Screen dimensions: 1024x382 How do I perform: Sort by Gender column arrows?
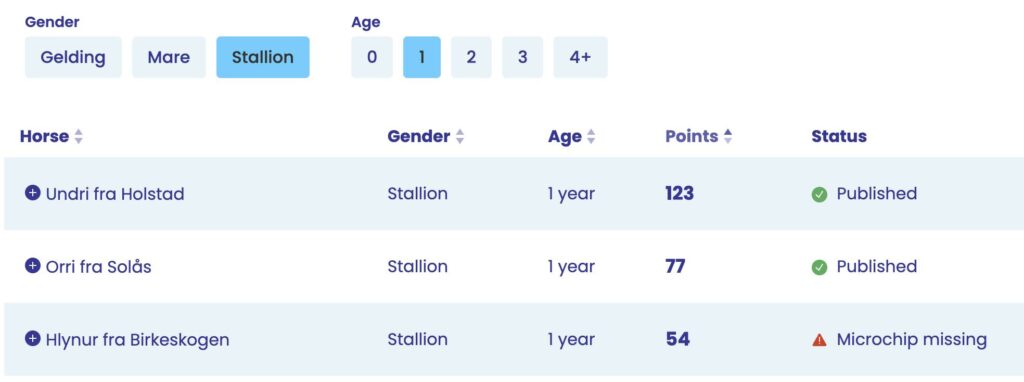point(460,136)
